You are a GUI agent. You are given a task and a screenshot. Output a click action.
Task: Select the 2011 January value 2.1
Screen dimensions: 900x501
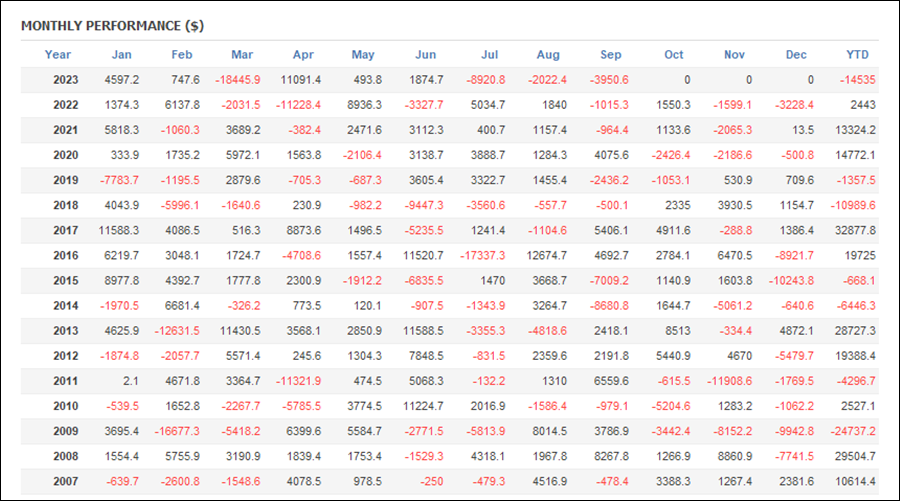130,380
